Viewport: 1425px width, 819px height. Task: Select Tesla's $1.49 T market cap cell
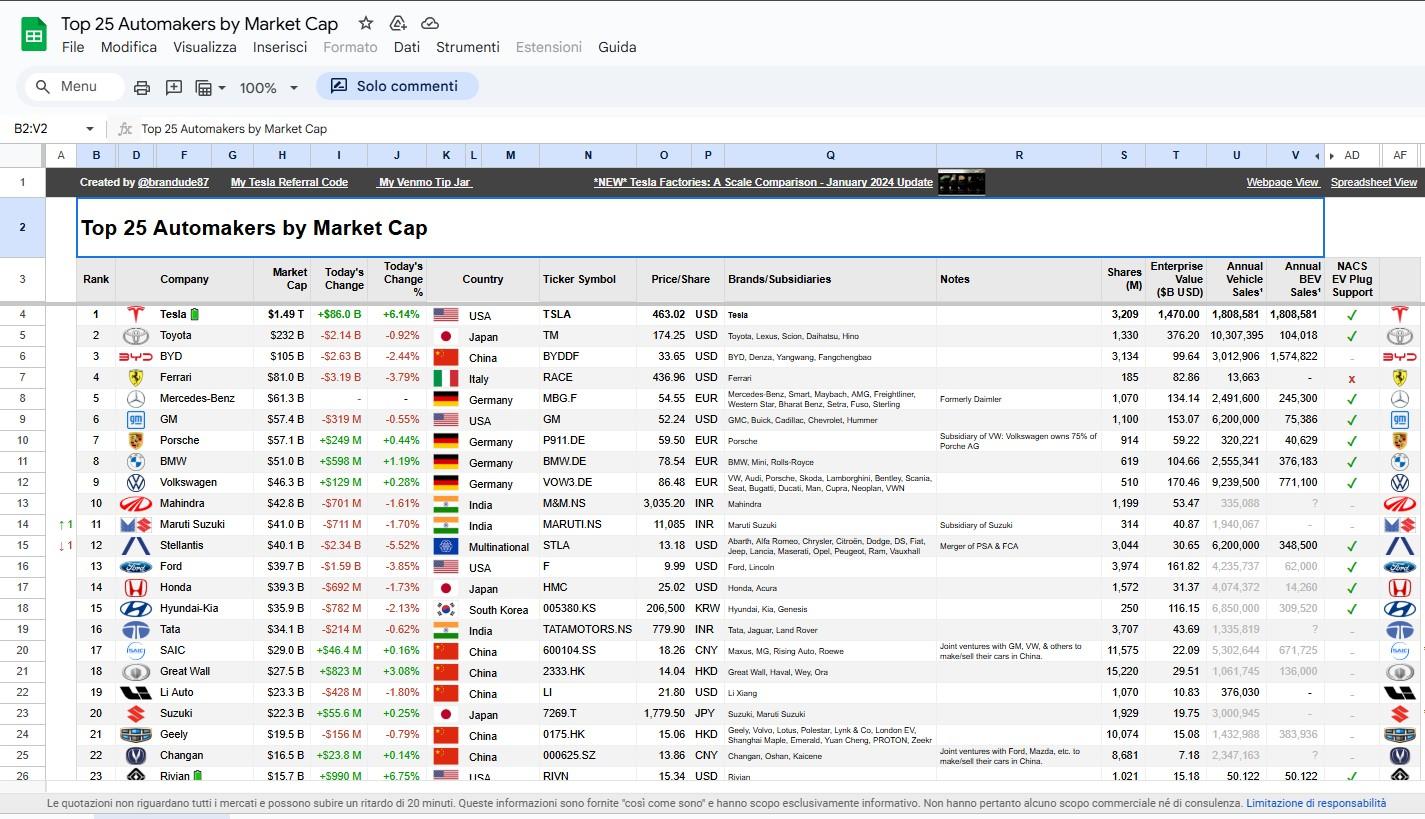click(282, 314)
